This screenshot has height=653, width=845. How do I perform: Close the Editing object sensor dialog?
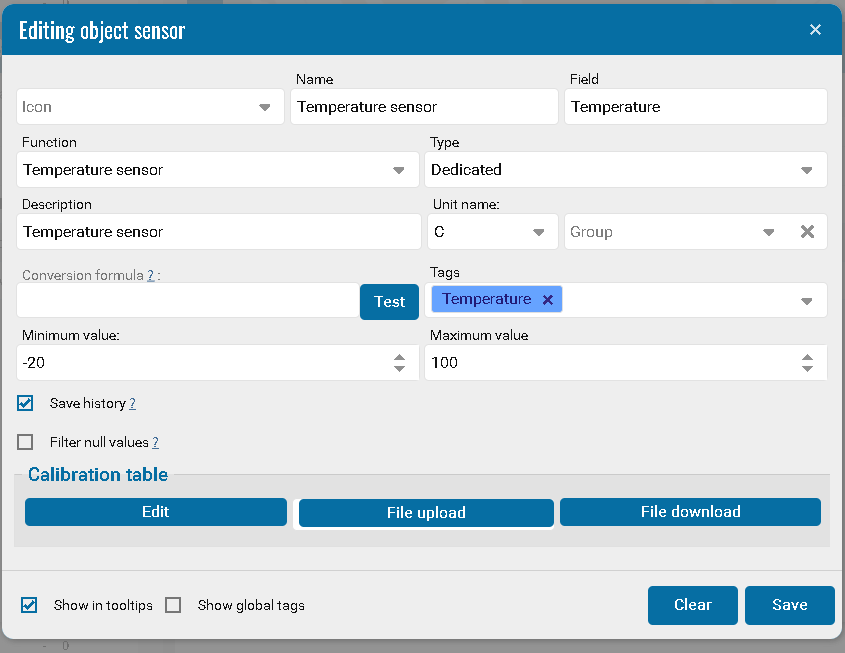click(815, 30)
